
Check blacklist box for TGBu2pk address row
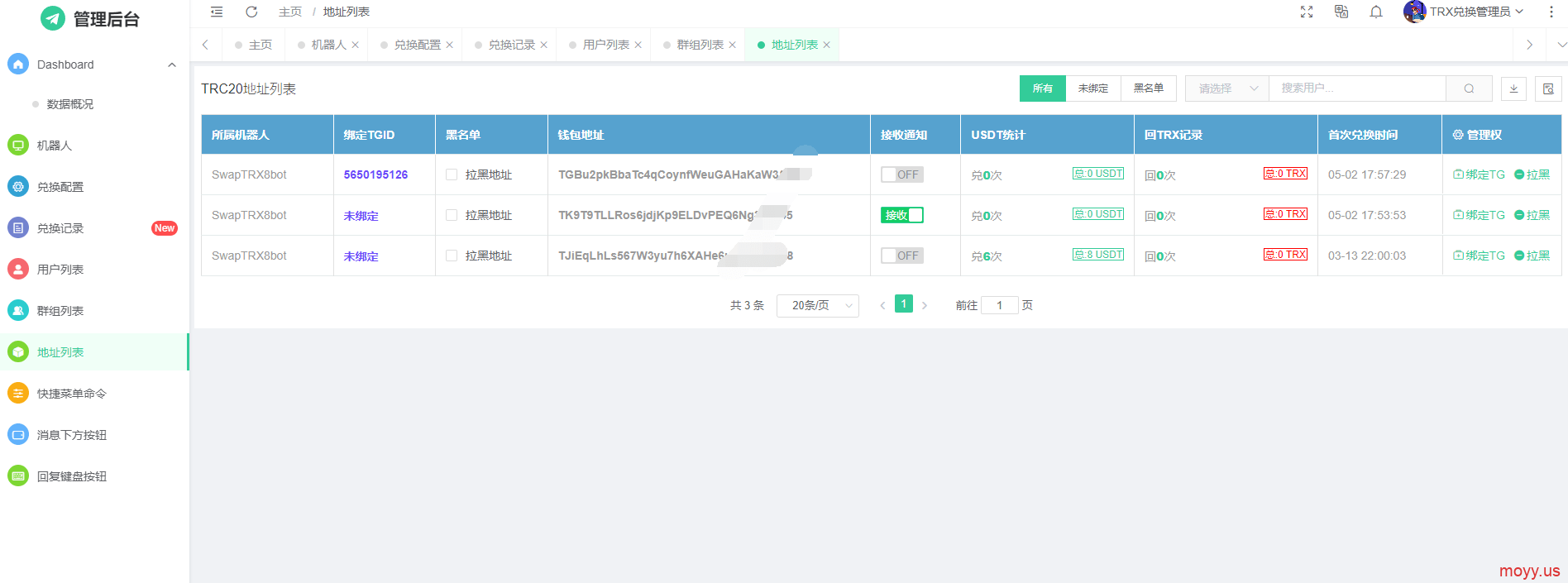[452, 174]
